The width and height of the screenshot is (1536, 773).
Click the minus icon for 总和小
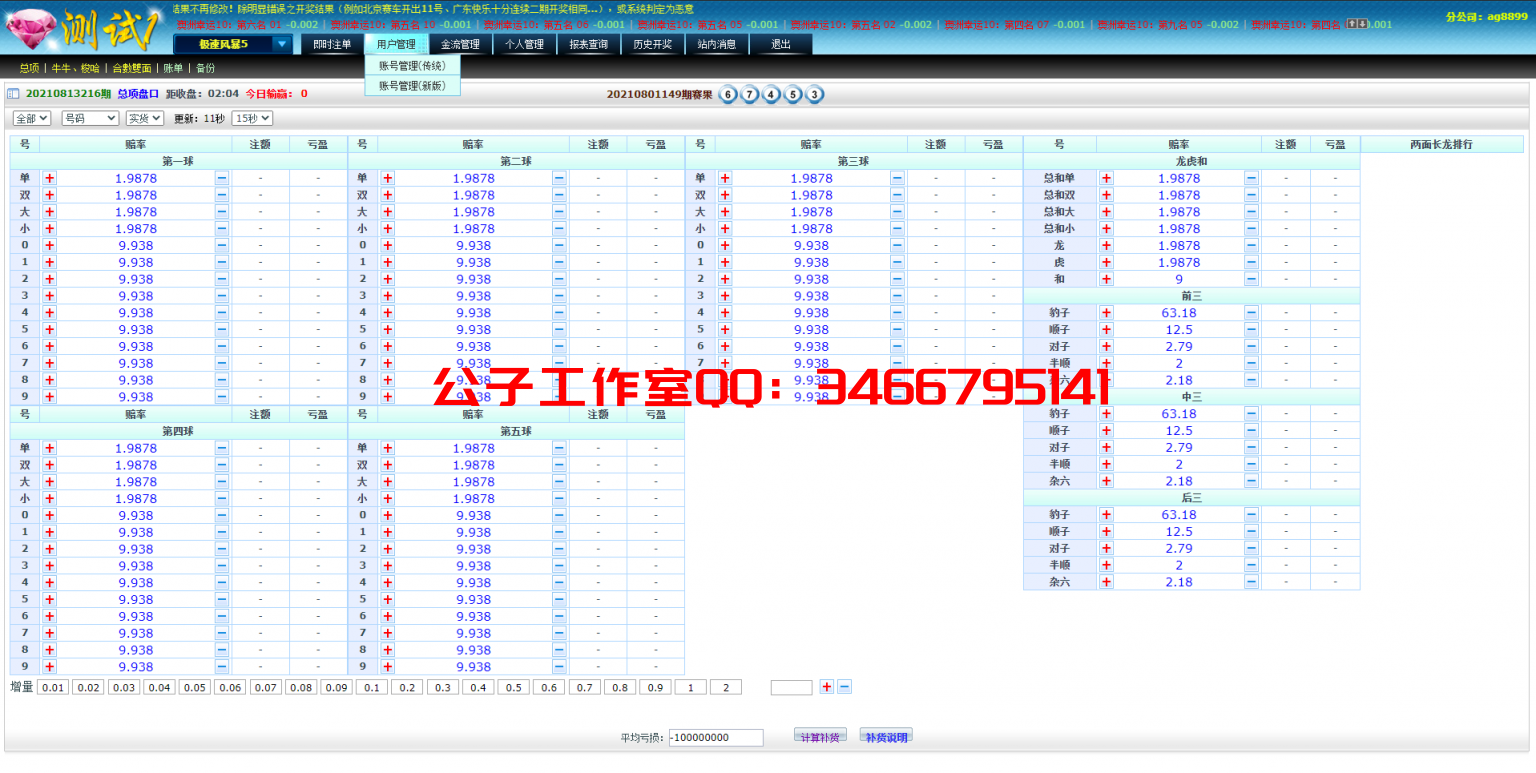click(1251, 229)
